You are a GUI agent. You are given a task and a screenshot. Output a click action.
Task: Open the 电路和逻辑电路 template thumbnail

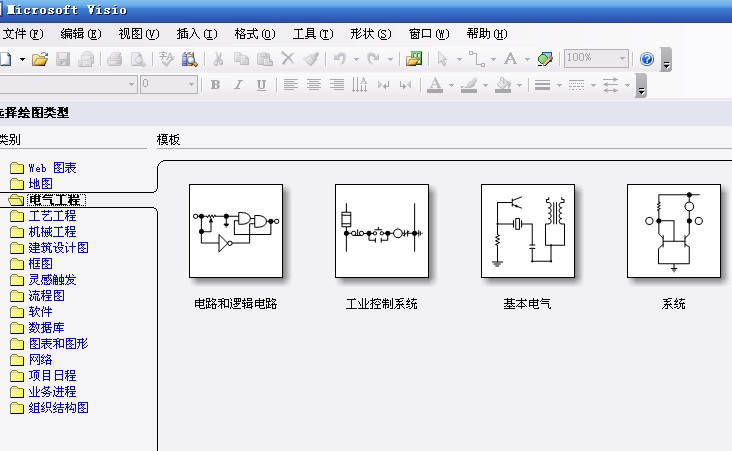pos(236,231)
